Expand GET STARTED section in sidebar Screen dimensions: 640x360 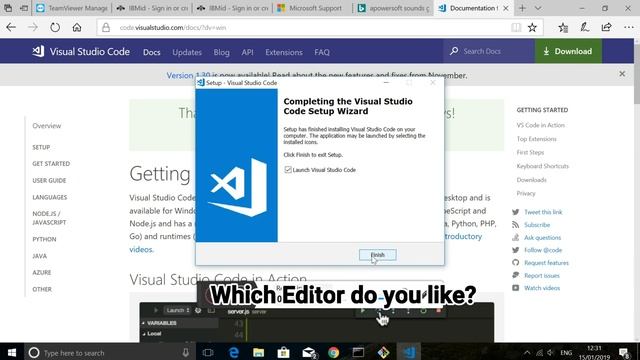[x=51, y=164]
